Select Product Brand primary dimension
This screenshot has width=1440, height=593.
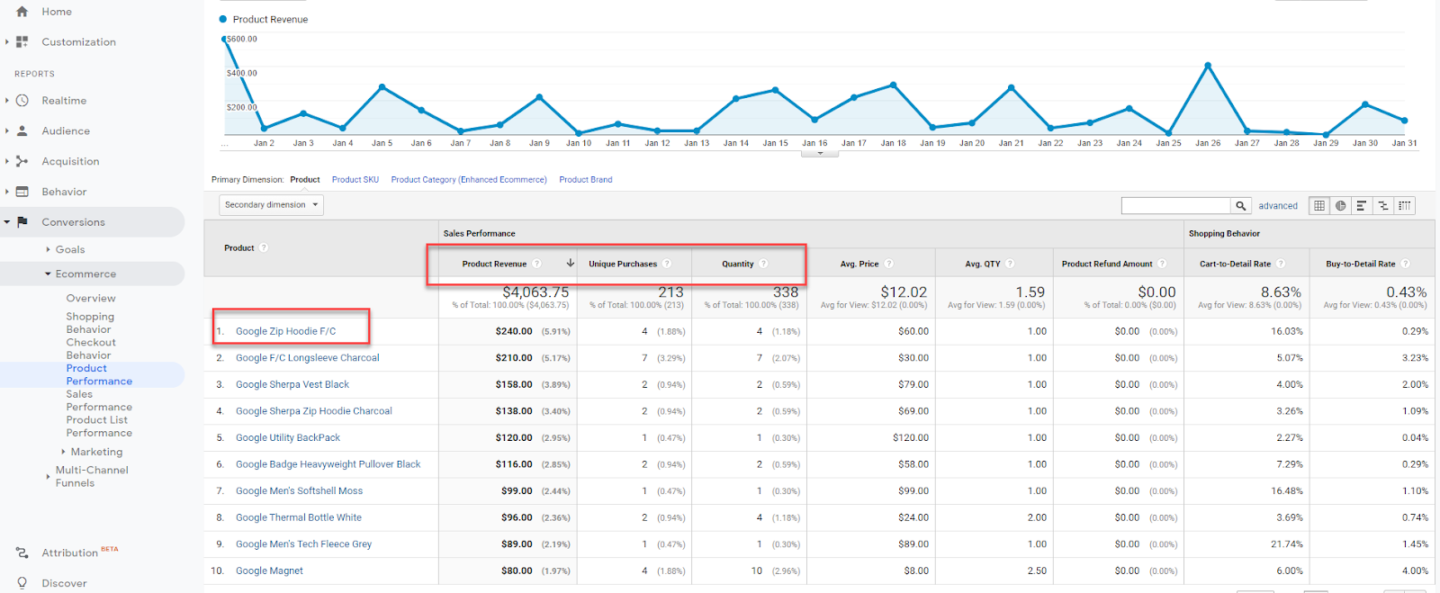(585, 180)
